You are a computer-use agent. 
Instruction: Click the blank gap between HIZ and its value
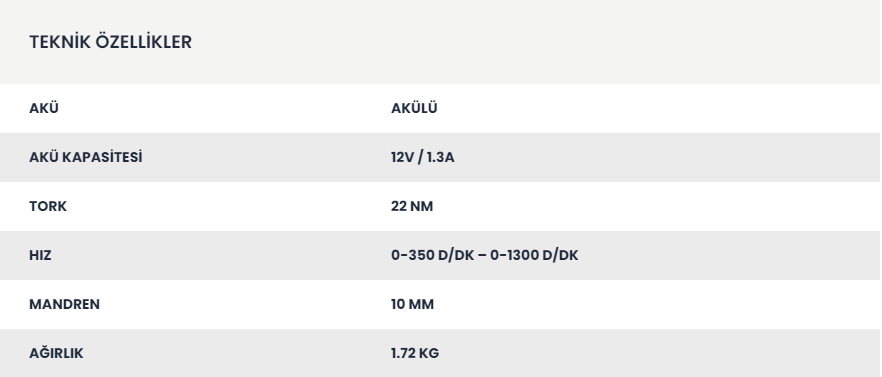(220, 255)
